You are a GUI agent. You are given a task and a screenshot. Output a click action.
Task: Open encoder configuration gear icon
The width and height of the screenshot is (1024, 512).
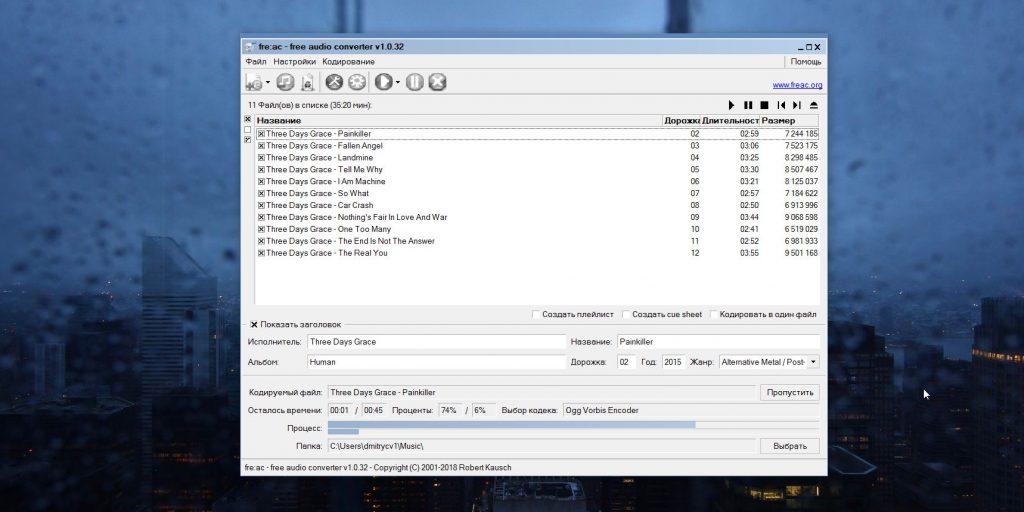tap(357, 82)
